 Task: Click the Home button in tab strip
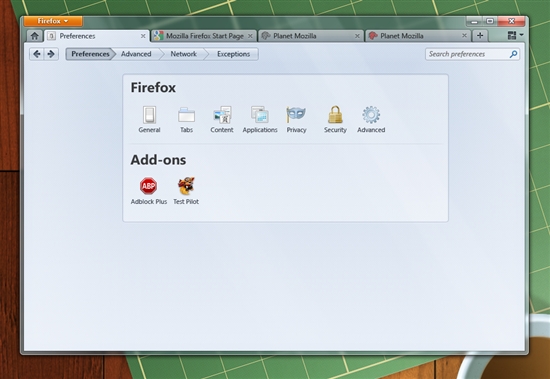click(x=34, y=36)
